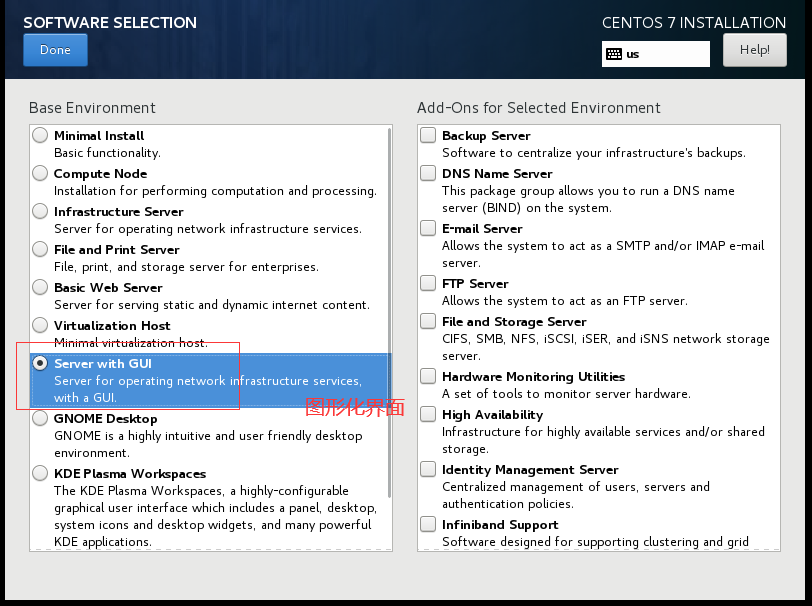Screen dimensions: 812x606
Task: Select Compute Node radio button
Action: point(40,173)
